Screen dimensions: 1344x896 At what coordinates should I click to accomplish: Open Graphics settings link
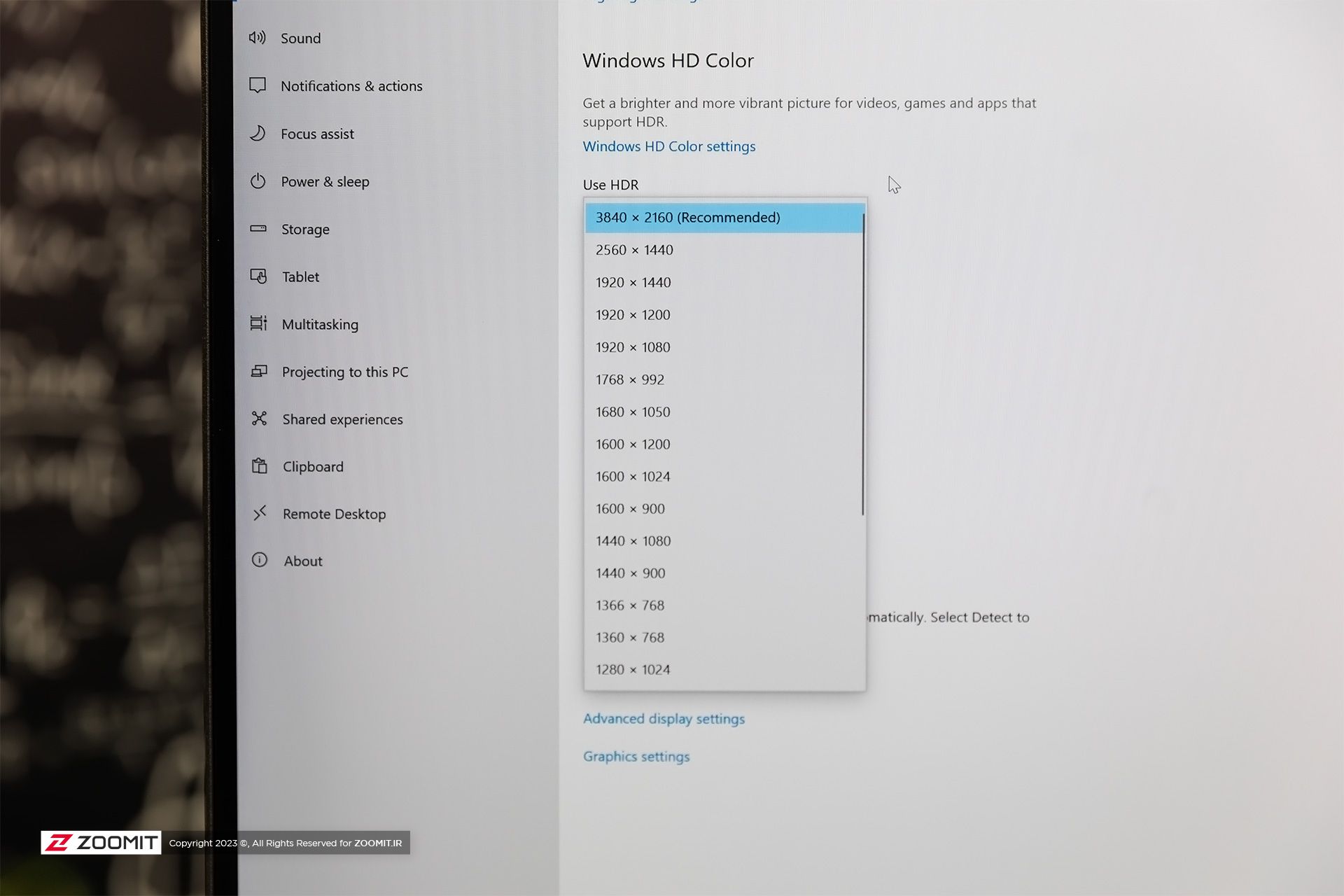636,757
